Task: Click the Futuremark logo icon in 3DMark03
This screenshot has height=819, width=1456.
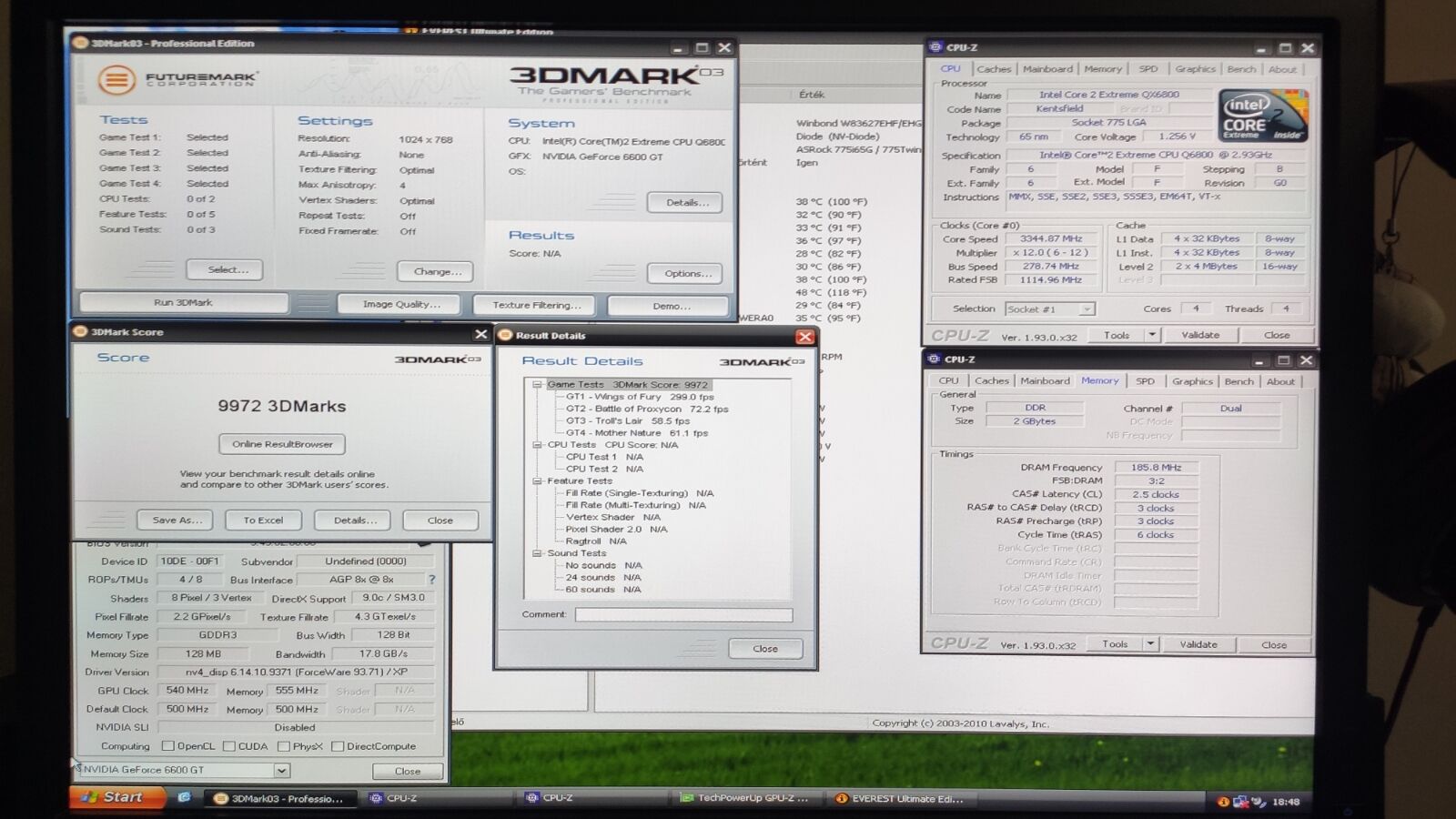Action: coord(116,79)
